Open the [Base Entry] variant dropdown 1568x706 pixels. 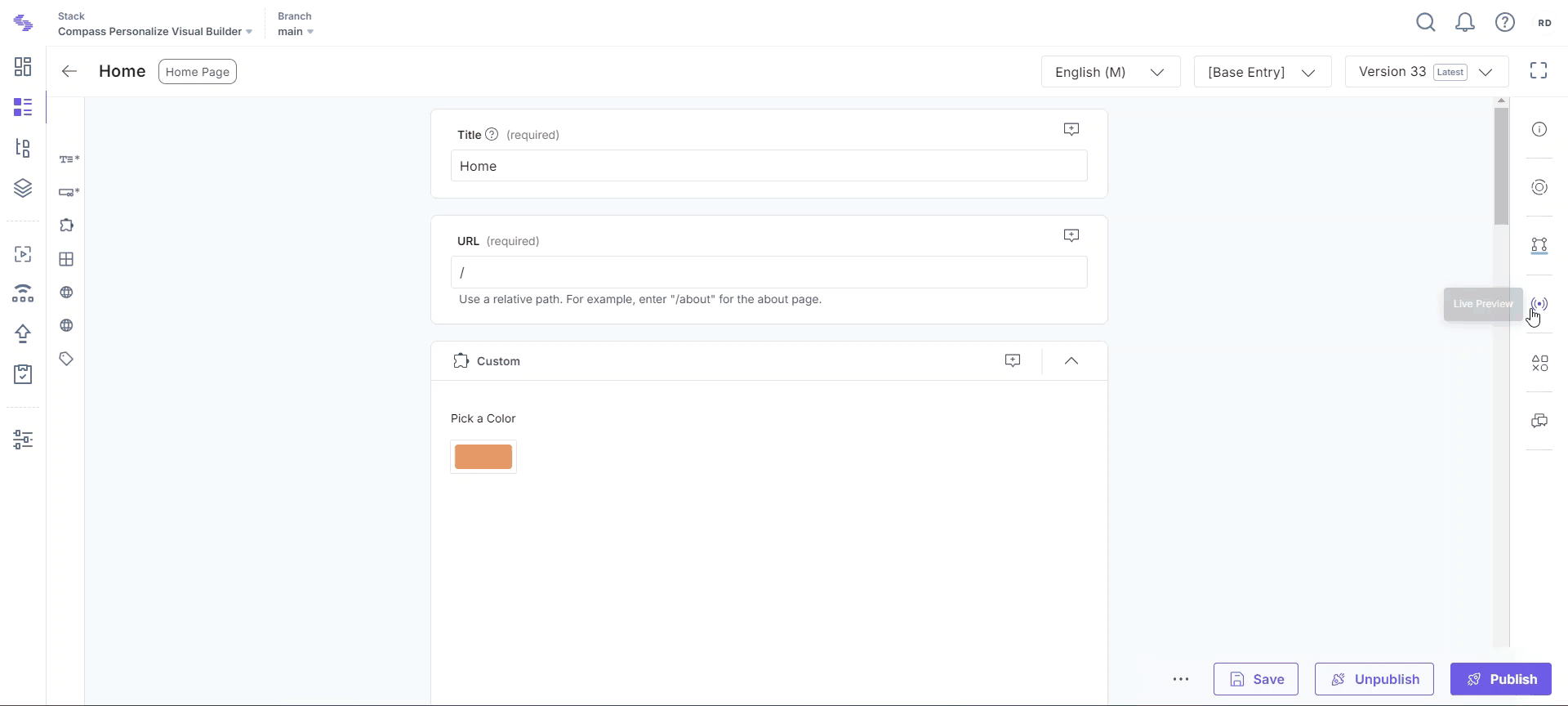(1263, 72)
